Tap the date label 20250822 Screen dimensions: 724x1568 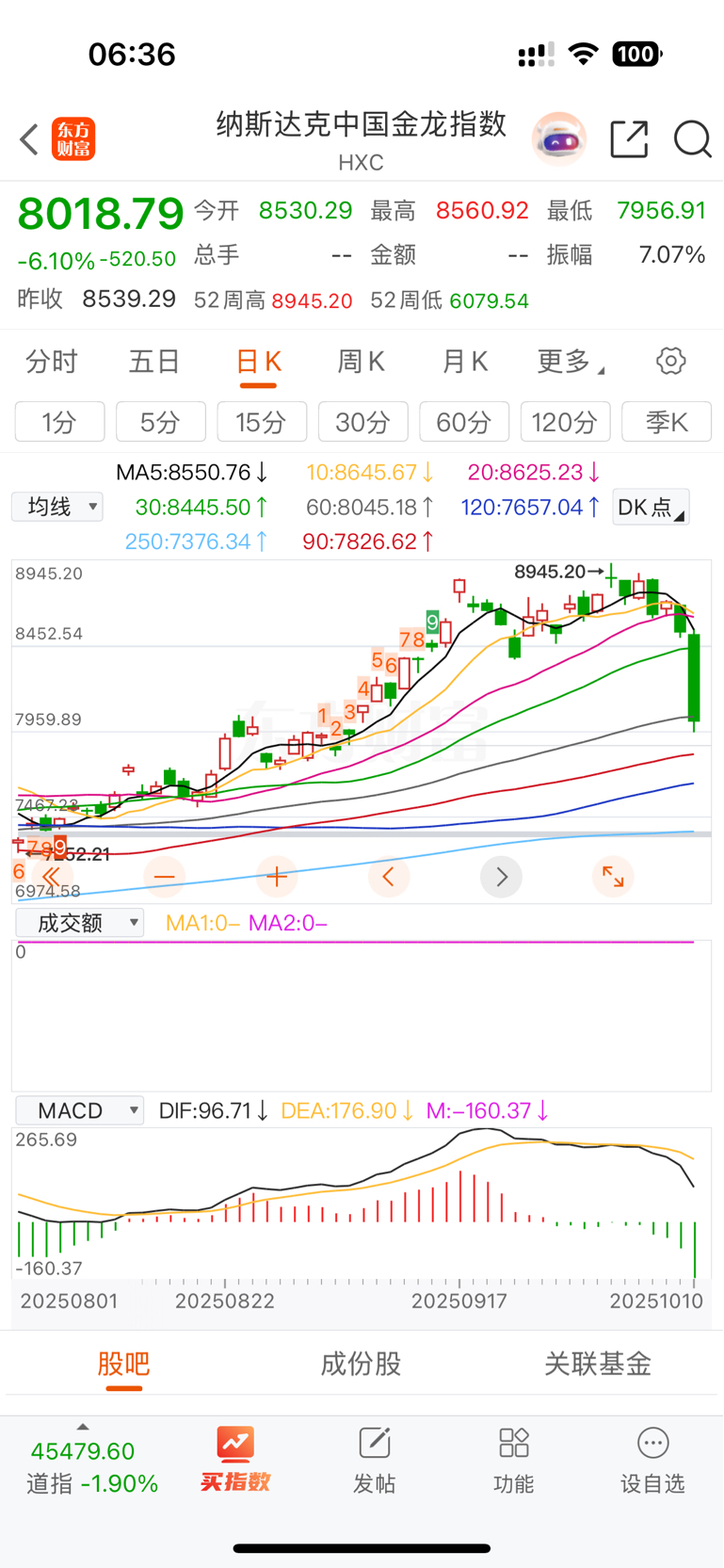coord(225,1301)
